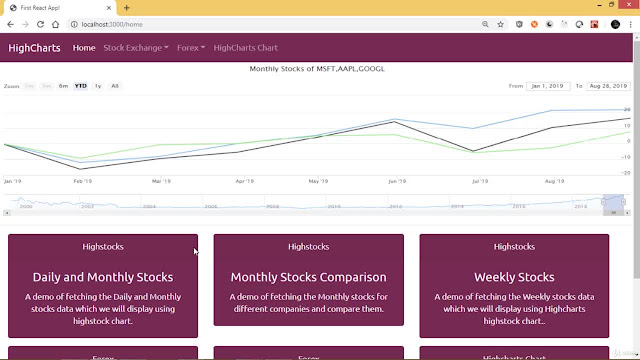Click the From date input field
This screenshot has width=640, height=360.
click(x=548, y=86)
